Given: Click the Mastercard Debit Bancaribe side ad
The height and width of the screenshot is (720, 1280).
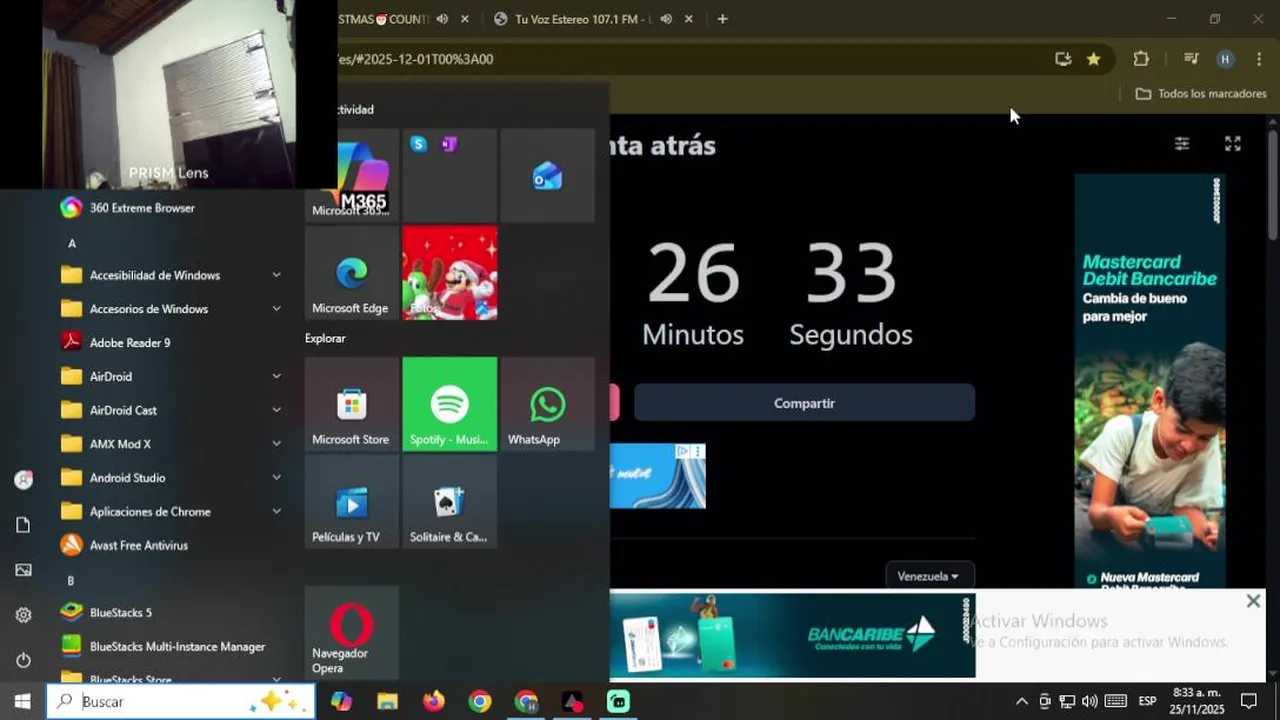Looking at the screenshot, I should [x=1150, y=380].
